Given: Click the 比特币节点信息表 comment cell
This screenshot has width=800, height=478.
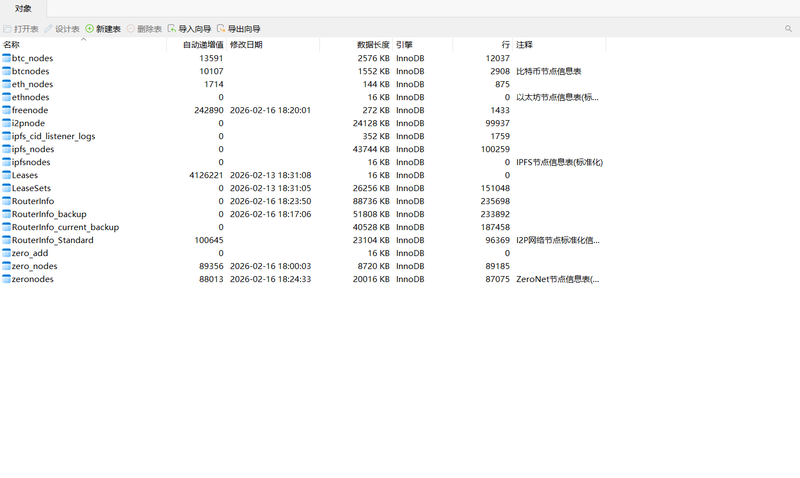Looking at the screenshot, I should (549, 71).
